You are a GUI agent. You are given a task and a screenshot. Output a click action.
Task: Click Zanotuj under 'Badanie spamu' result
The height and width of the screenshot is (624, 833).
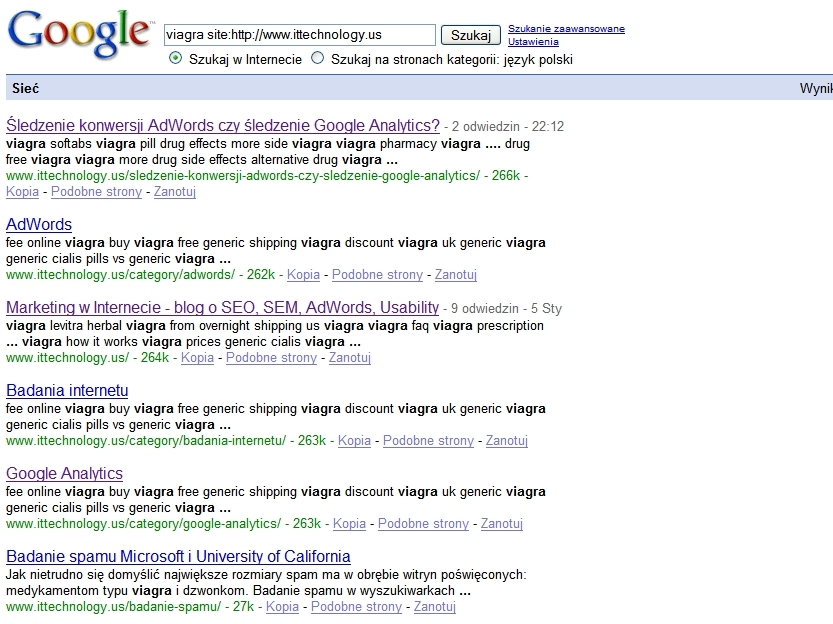(435, 607)
